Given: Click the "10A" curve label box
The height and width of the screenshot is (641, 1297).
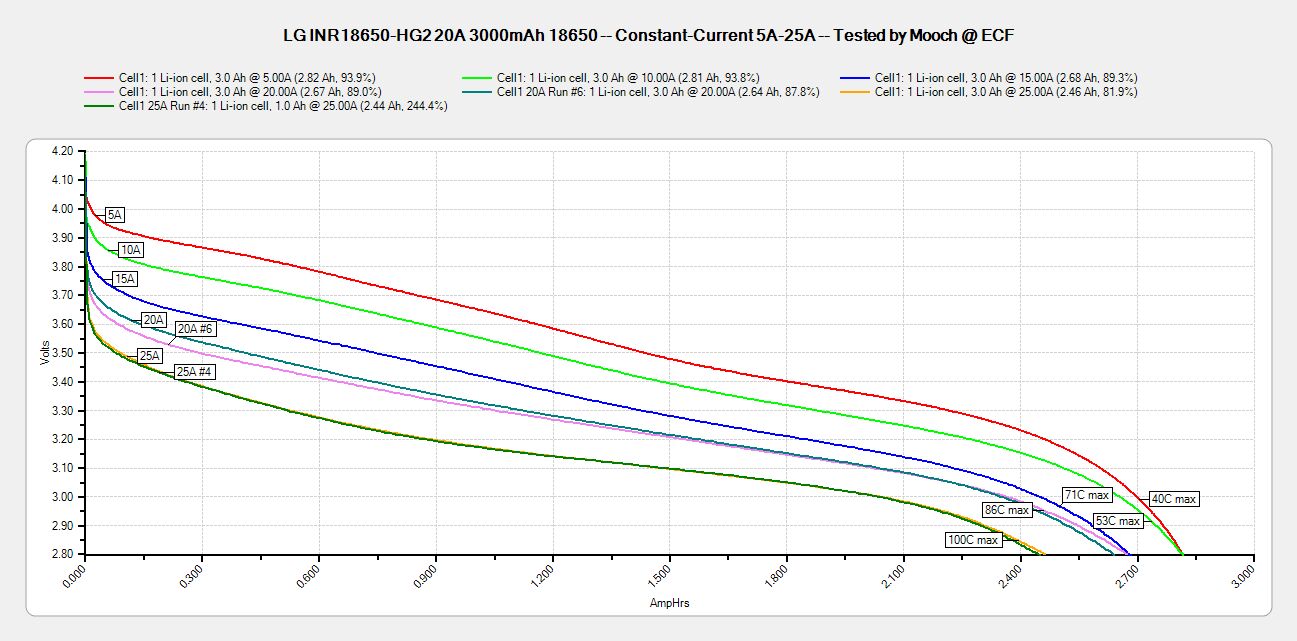Looking at the screenshot, I should pos(131,249).
